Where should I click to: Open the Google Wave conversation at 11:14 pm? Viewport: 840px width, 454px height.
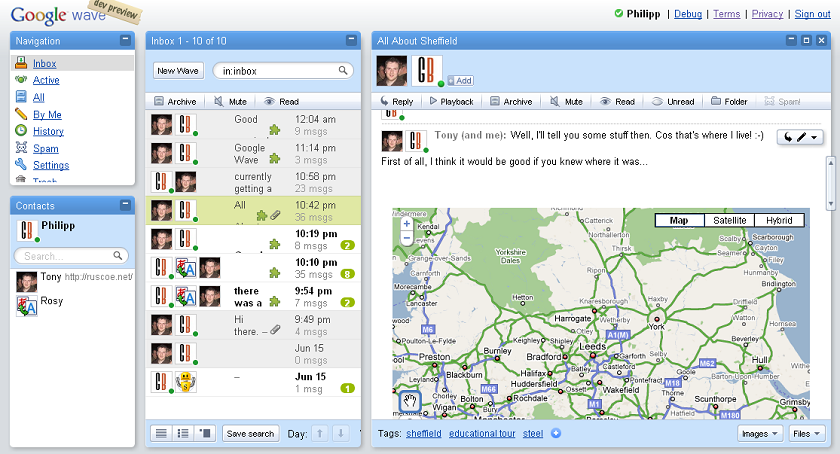(253, 153)
